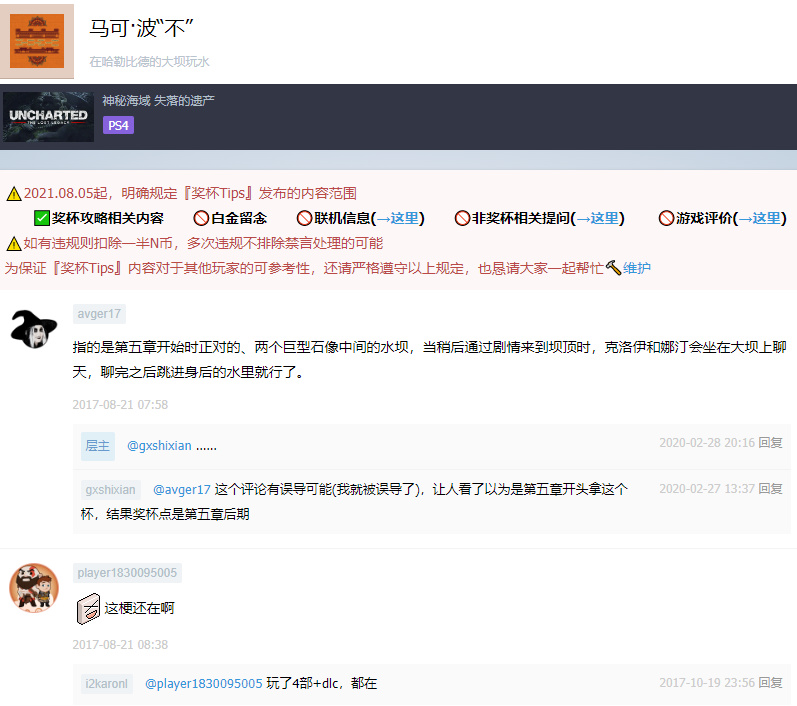Click the emoji sticker in player1830095005's comment
This screenshot has height=706, width=797.
click(x=88, y=607)
